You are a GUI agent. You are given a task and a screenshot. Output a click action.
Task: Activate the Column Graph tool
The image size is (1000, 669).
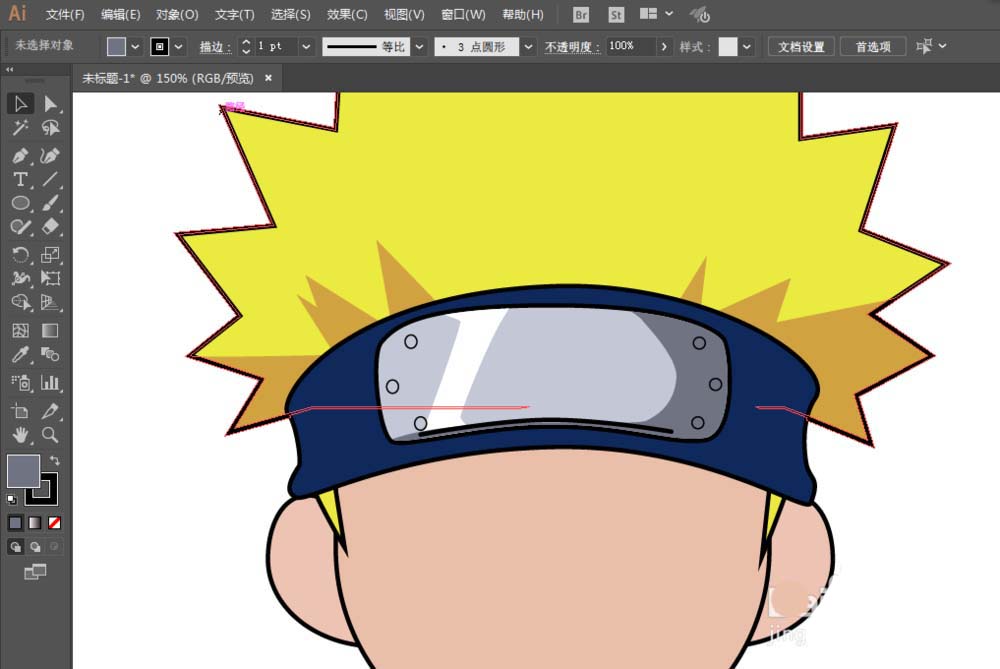[x=50, y=383]
